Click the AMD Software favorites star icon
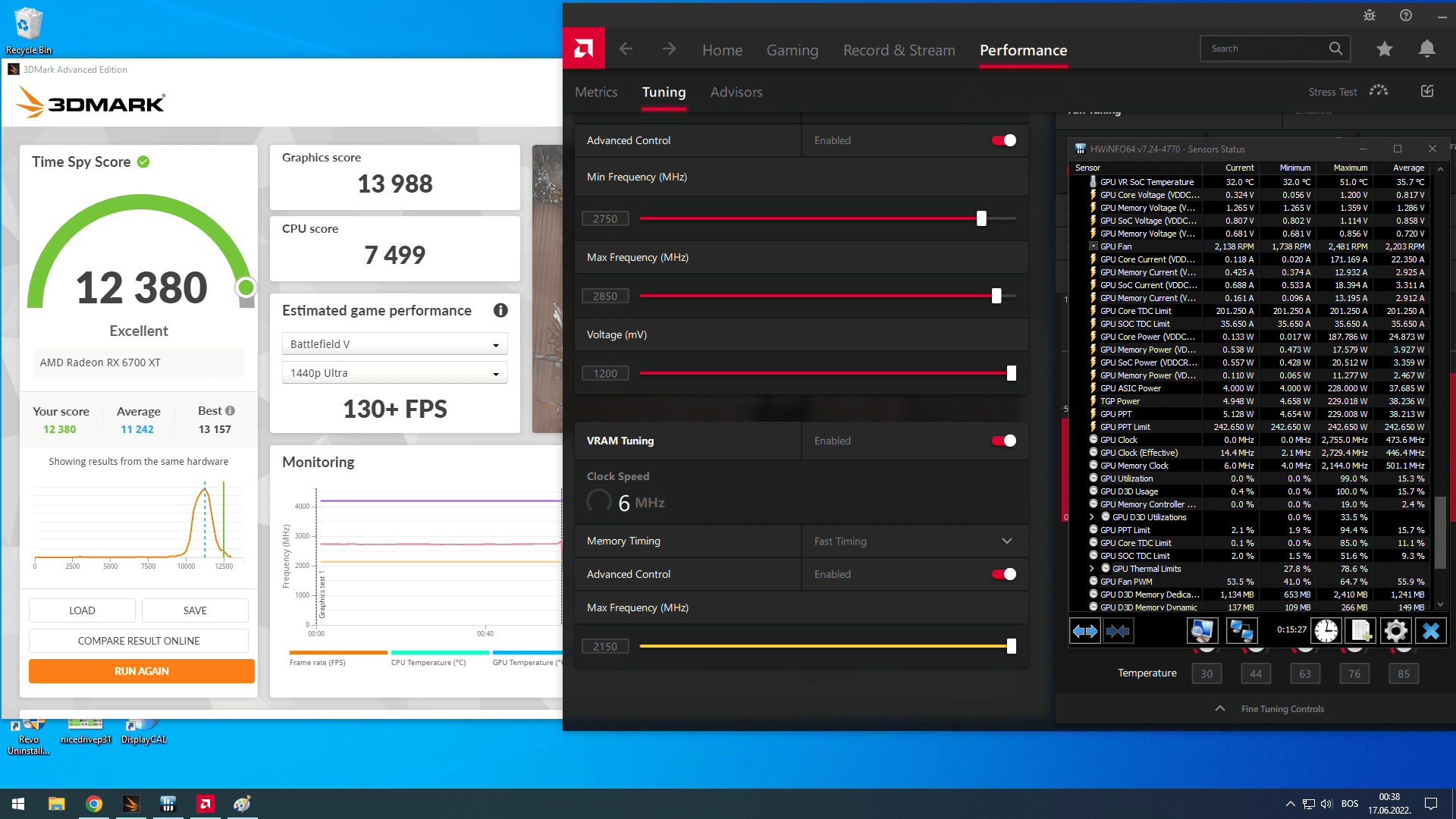 pos(1385,49)
